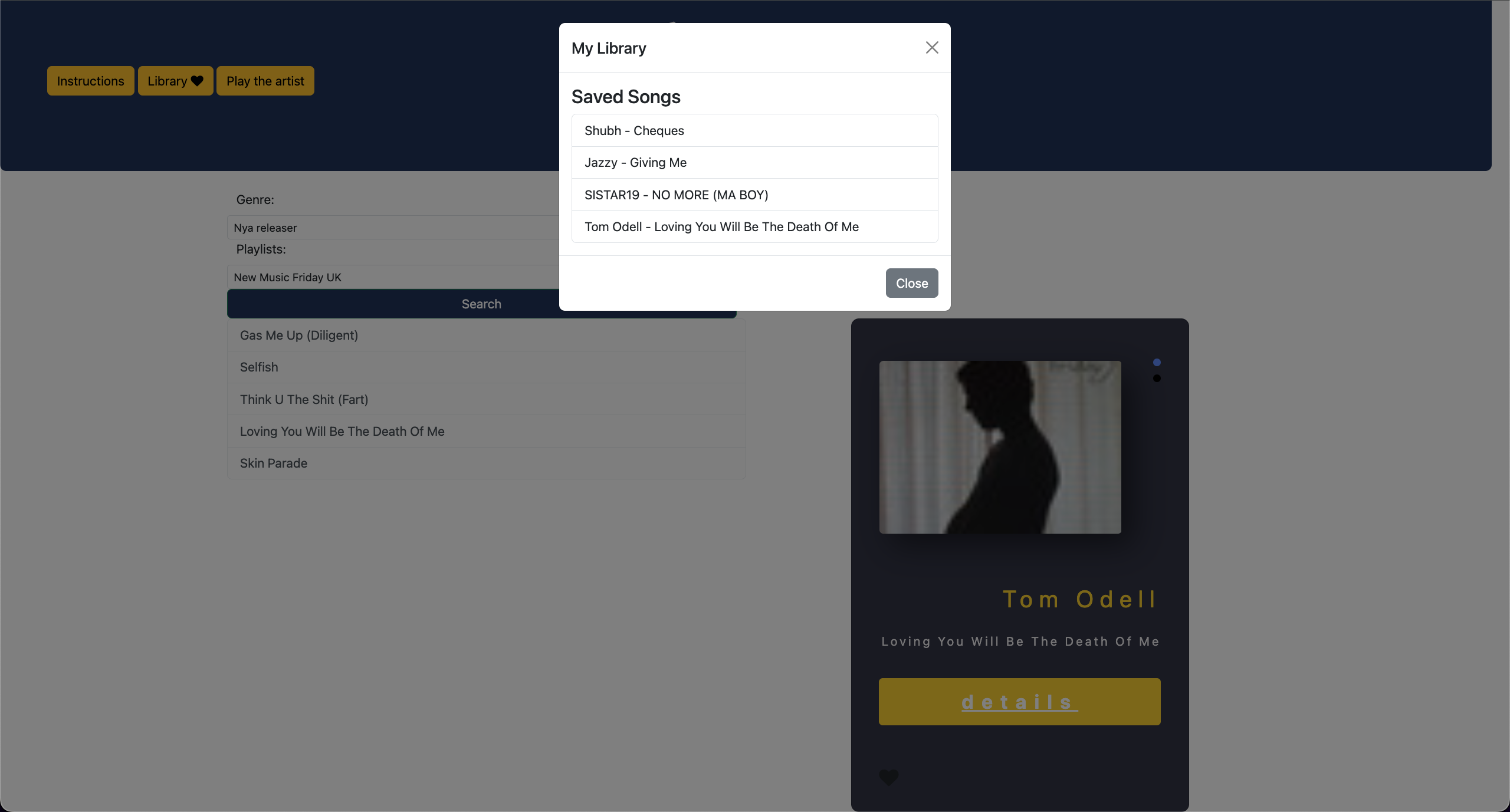This screenshot has height=812, width=1510.
Task: Click the close X icon on My Library
Action: 932,47
